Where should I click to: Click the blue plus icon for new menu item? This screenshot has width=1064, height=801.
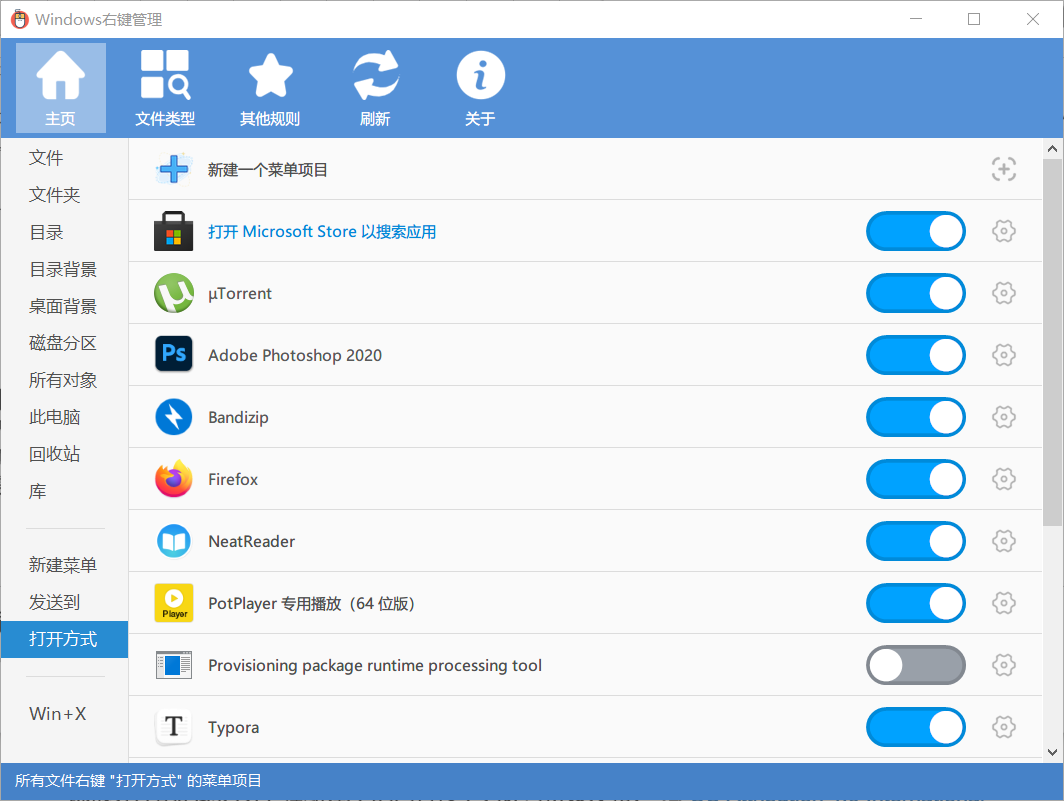174,170
